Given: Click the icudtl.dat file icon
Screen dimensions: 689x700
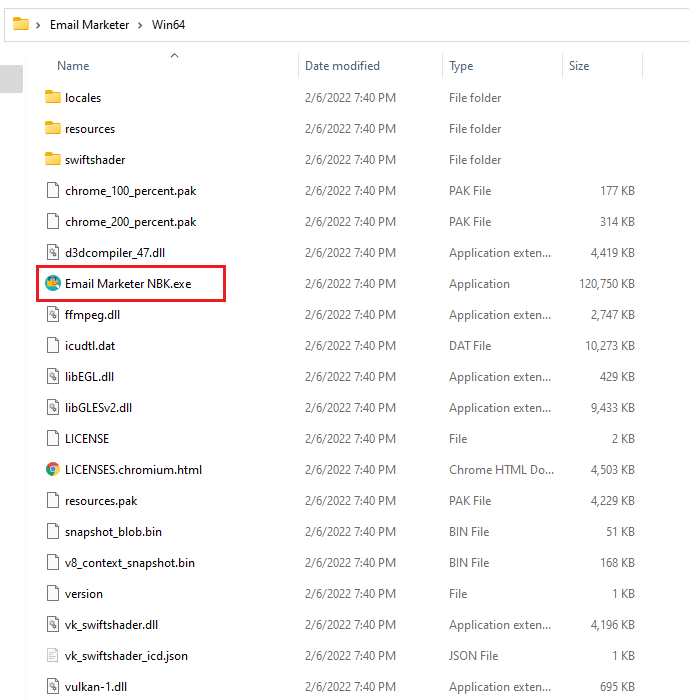Looking at the screenshot, I should pyautogui.click(x=53, y=345).
